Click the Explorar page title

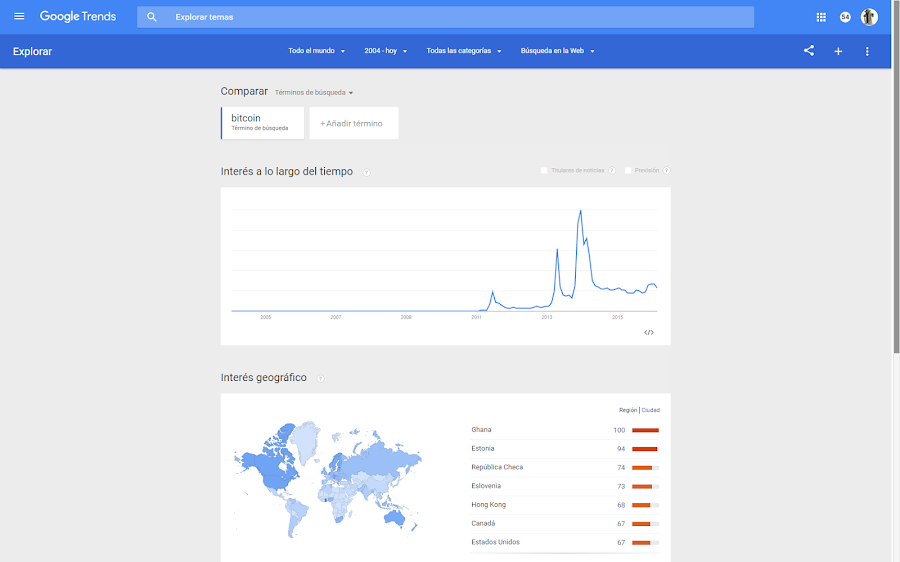(32, 51)
